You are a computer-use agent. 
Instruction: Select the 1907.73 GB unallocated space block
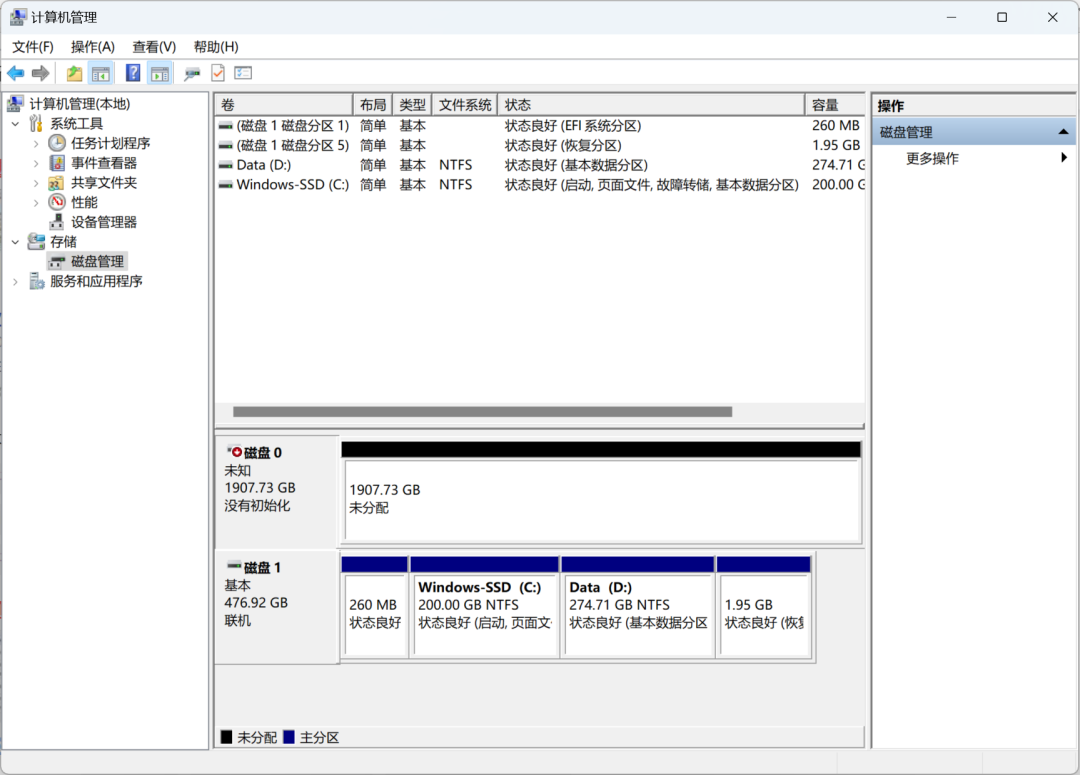coord(601,492)
